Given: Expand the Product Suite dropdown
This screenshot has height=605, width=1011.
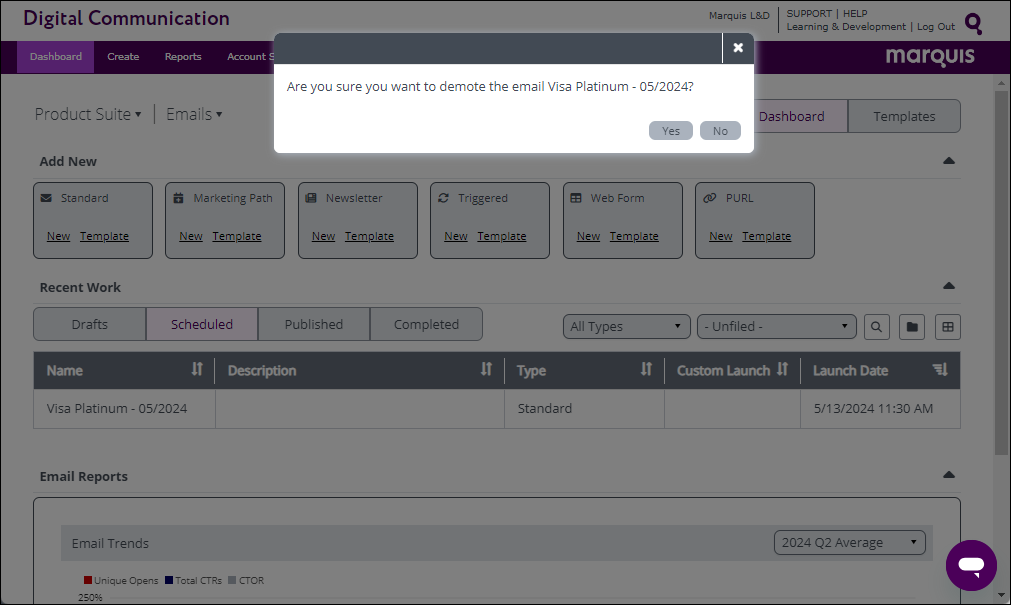Looking at the screenshot, I should pos(88,114).
